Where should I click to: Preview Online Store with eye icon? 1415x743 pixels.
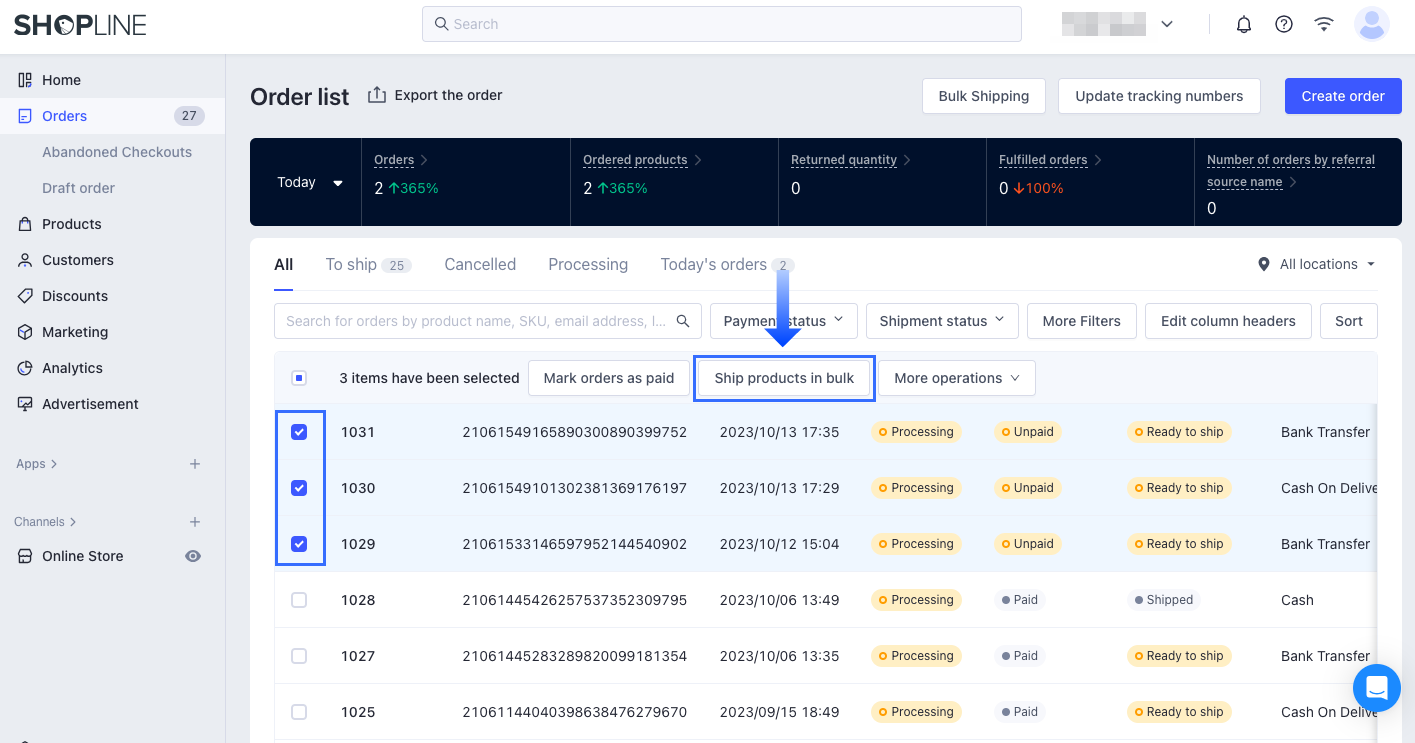point(193,556)
